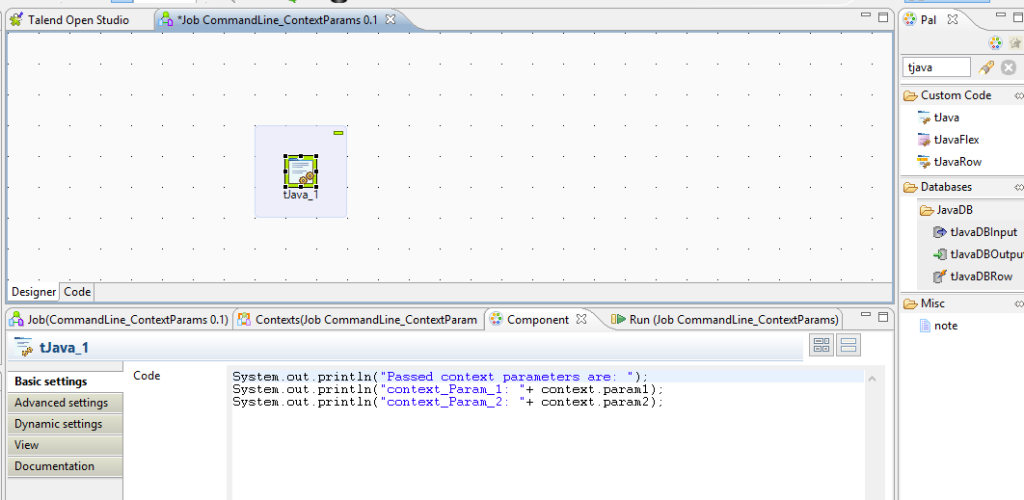
Task: Pin the Databases palette drawer
Action: pos(1019,188)
